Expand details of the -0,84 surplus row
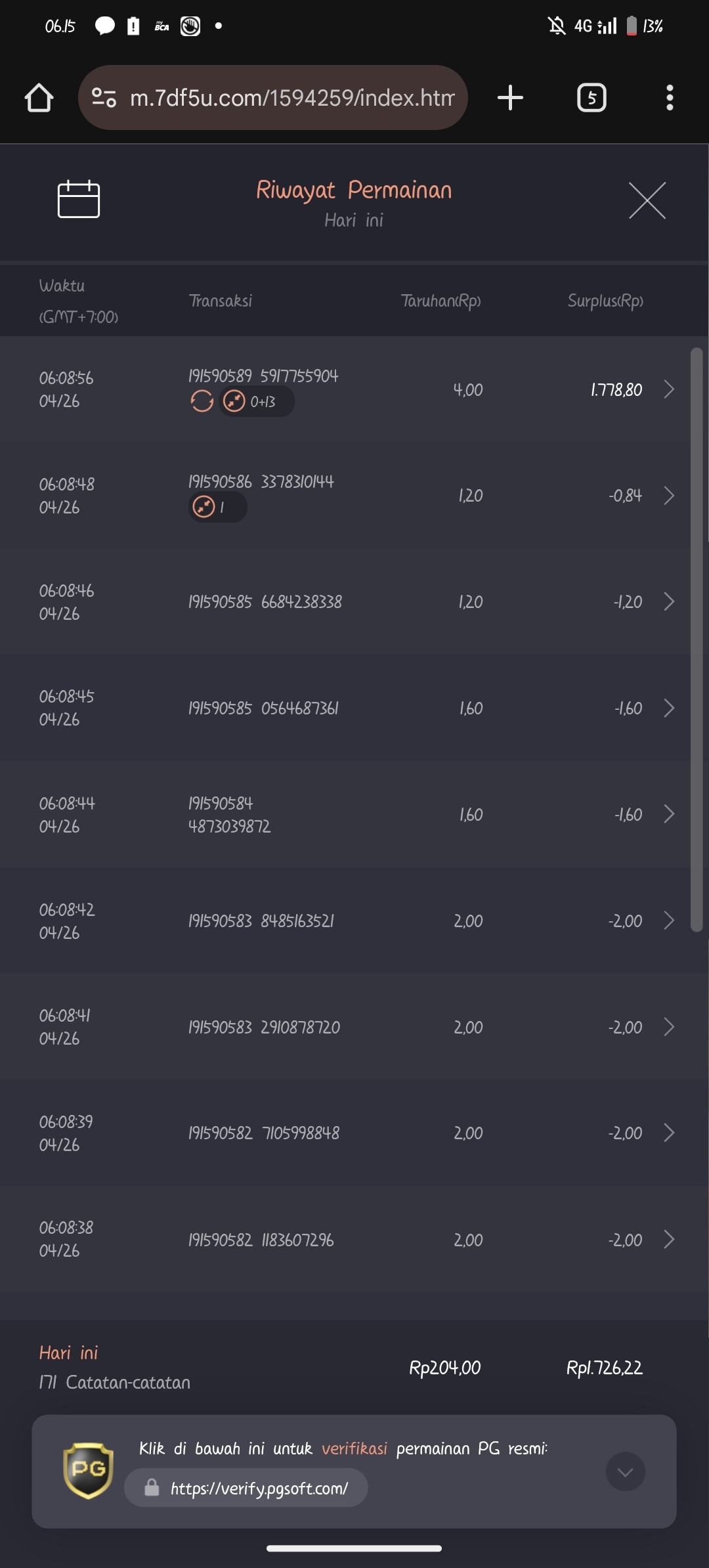 coord(669,495)
